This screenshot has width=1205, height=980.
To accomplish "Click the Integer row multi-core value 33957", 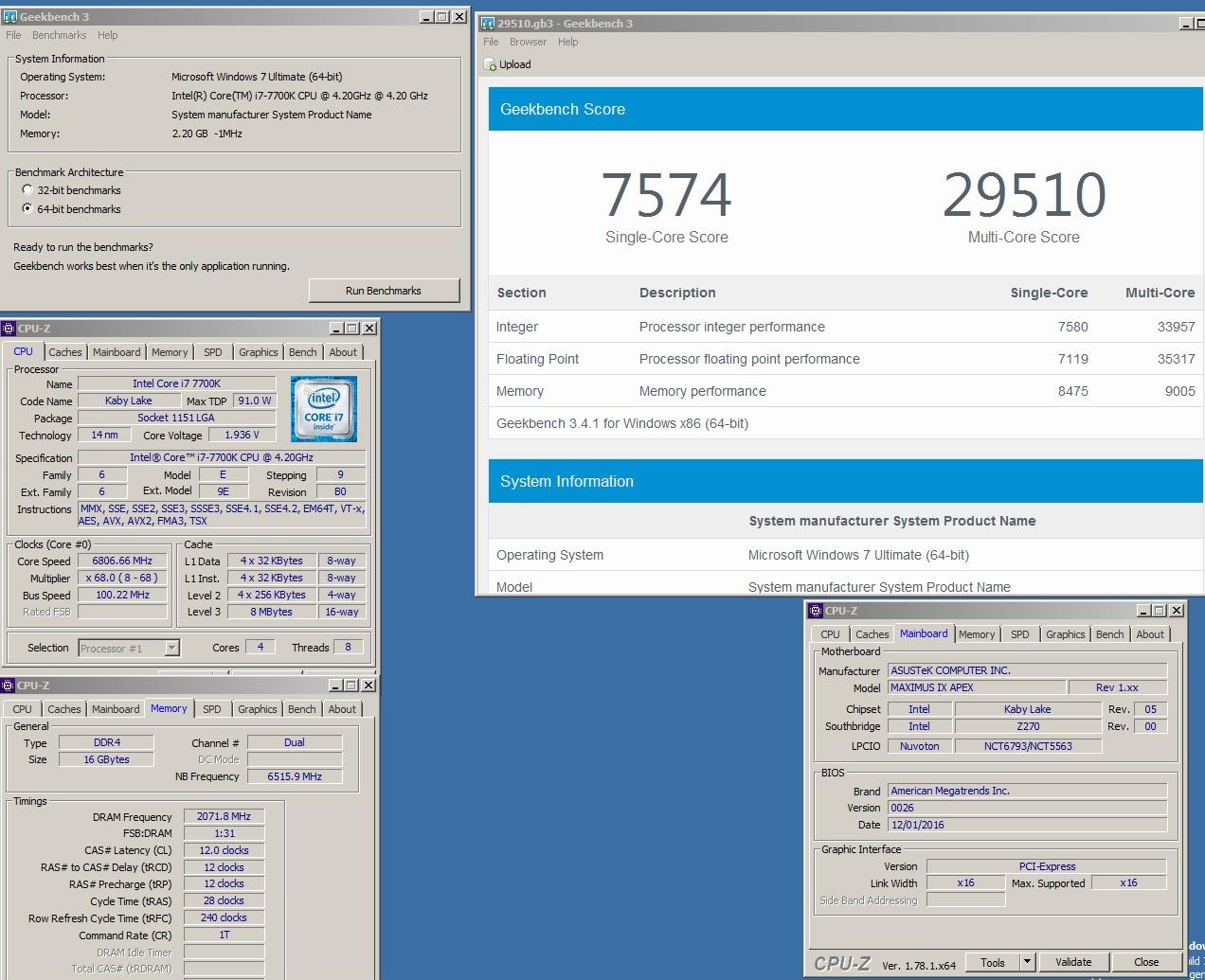I will coord(1176,327).
